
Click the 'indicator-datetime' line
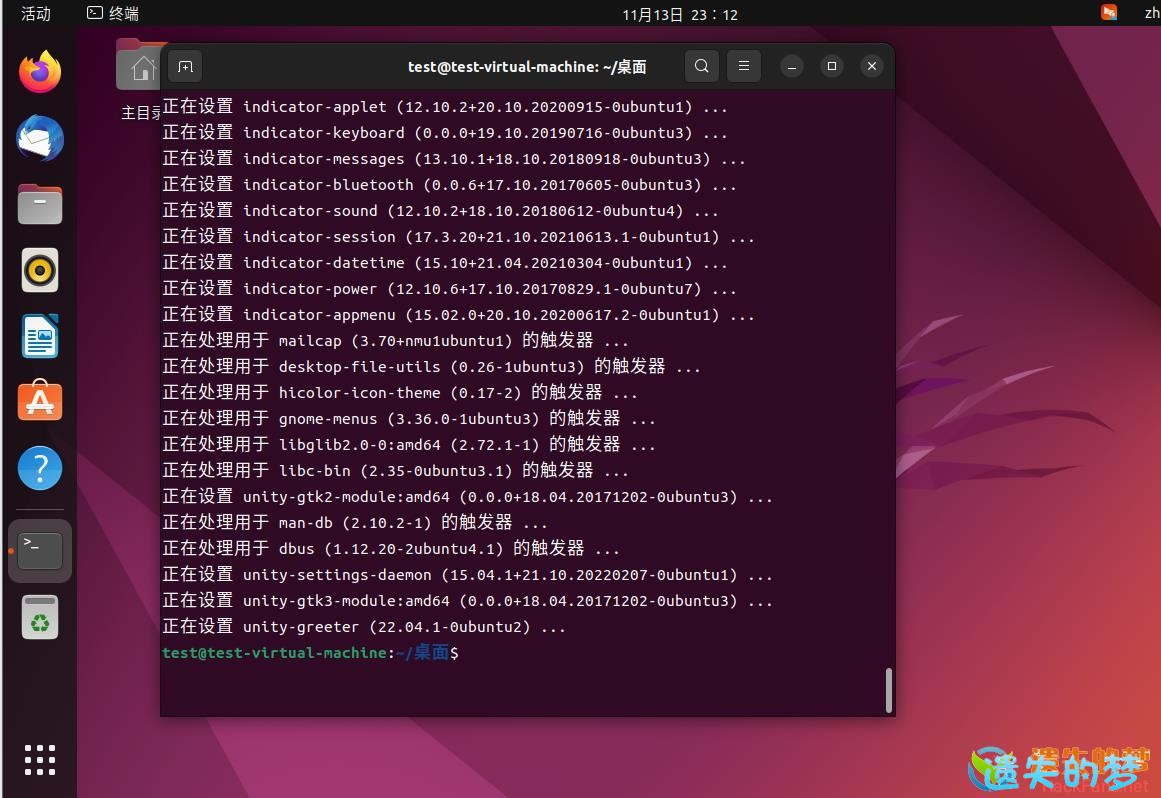pos(444,262)
